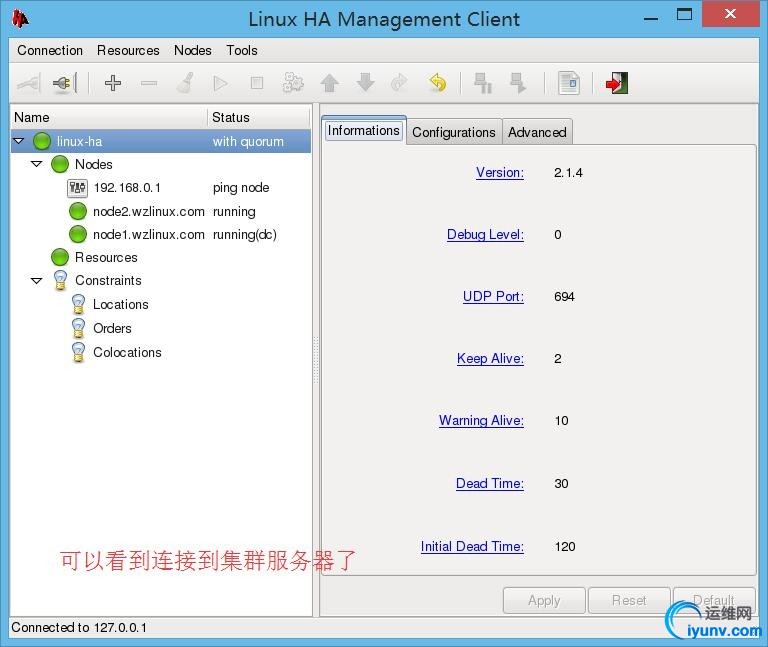Click the version value '2.1.4'

pos(568,173)
